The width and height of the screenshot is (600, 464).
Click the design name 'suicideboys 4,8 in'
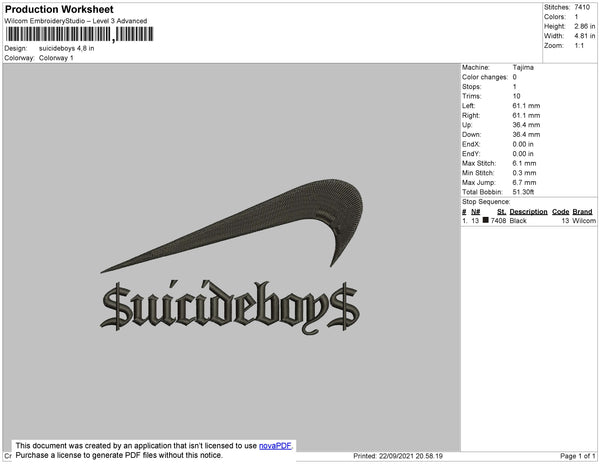67,49
